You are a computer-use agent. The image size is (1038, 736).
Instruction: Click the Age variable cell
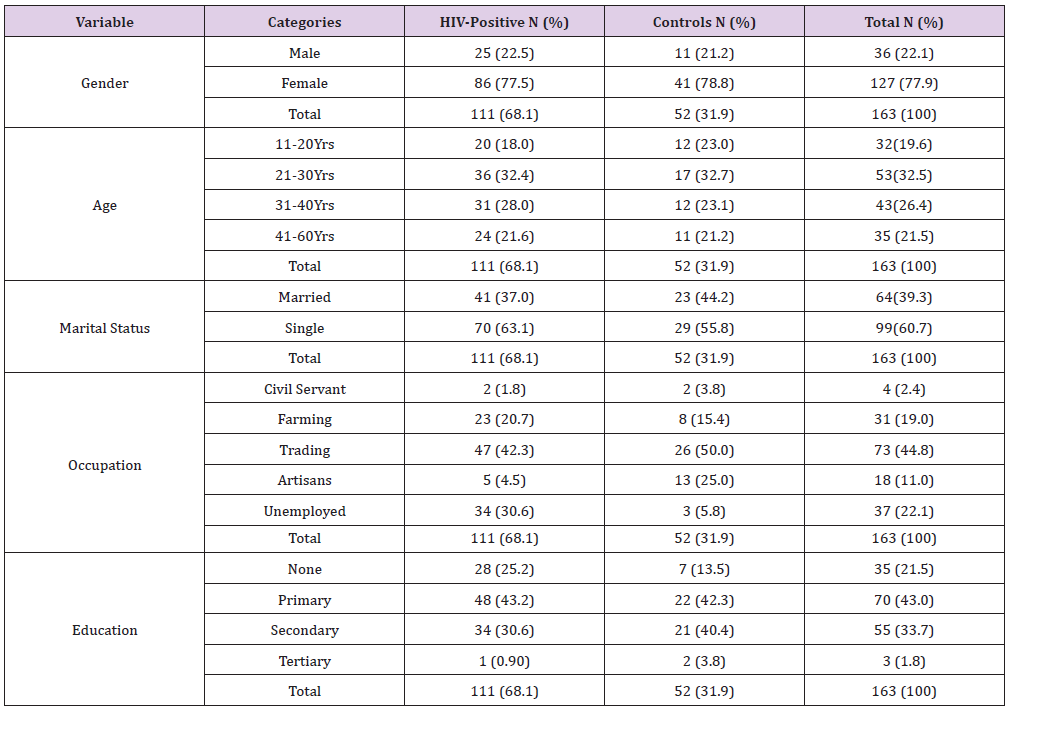[105, 205]
